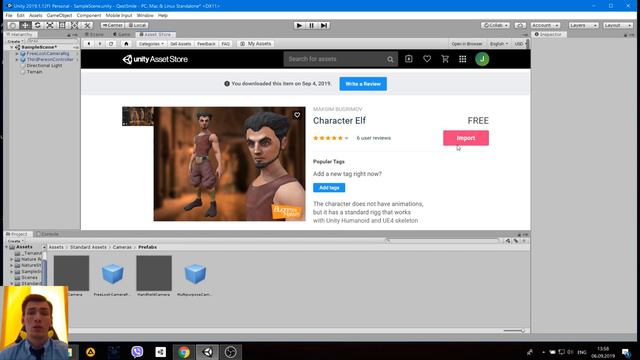Open the Layout dropdown

pos(618,25)
